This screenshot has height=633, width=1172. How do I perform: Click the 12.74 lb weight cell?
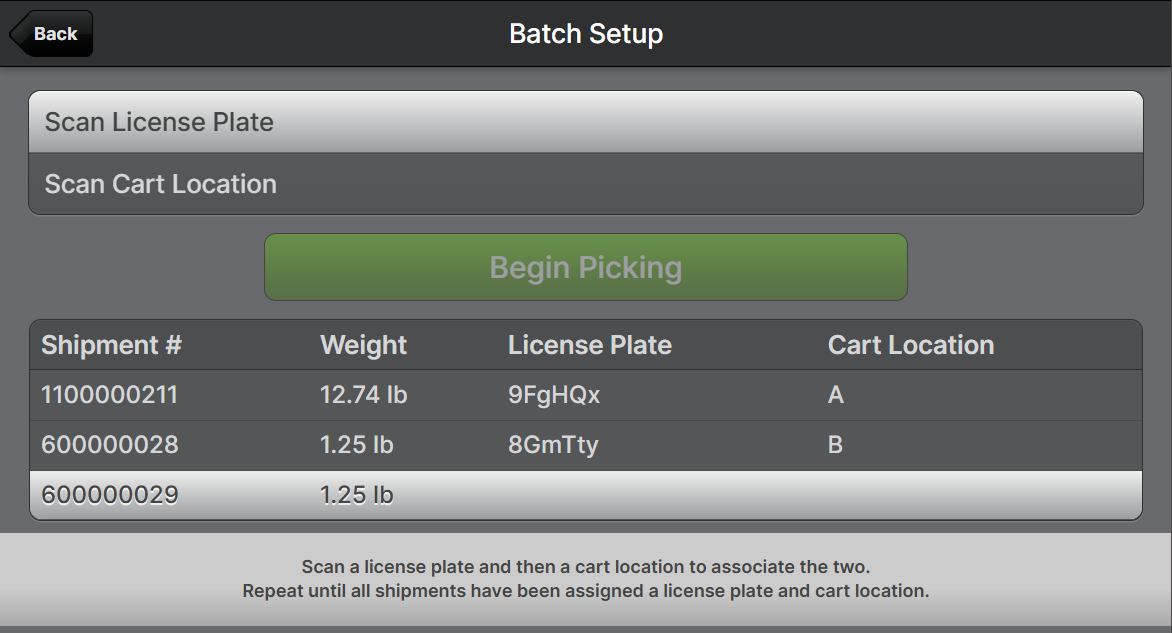363,395
